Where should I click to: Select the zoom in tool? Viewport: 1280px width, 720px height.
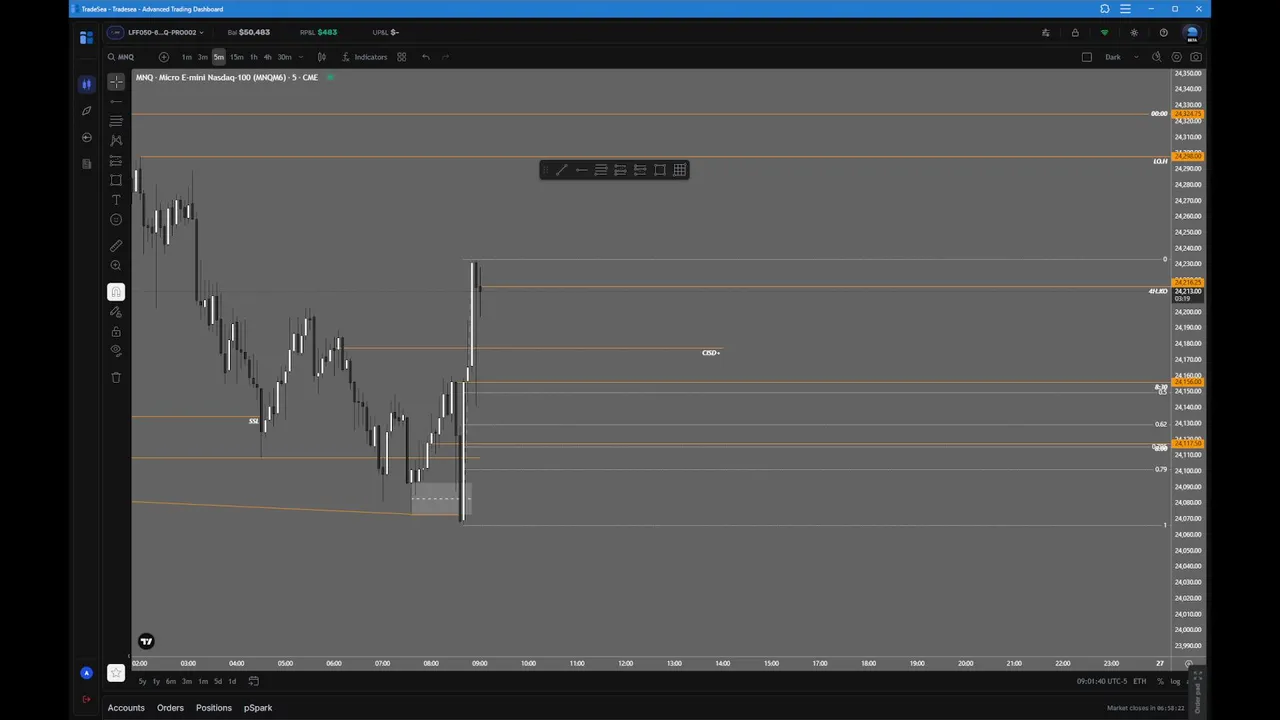[116, 266]
